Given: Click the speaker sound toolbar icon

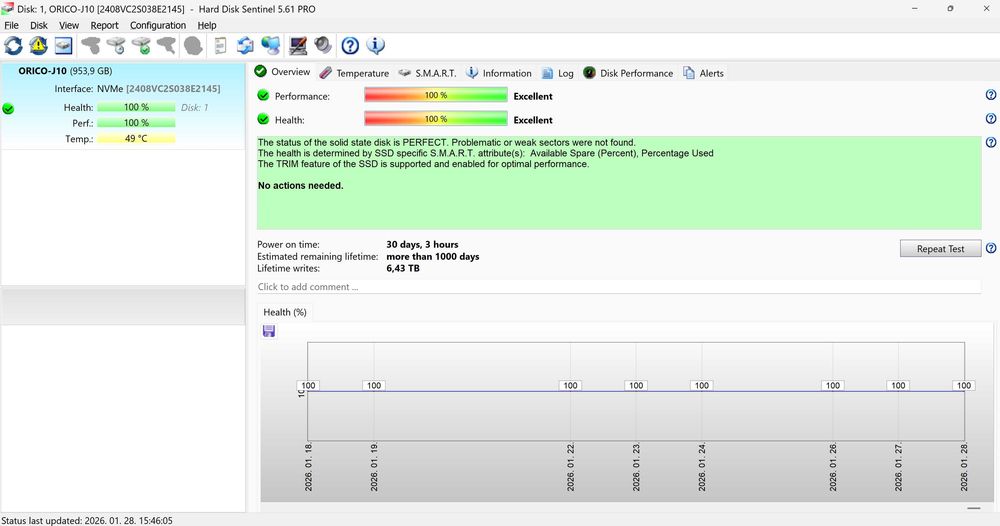Looking at the screenshot, I should coord(323,45).
